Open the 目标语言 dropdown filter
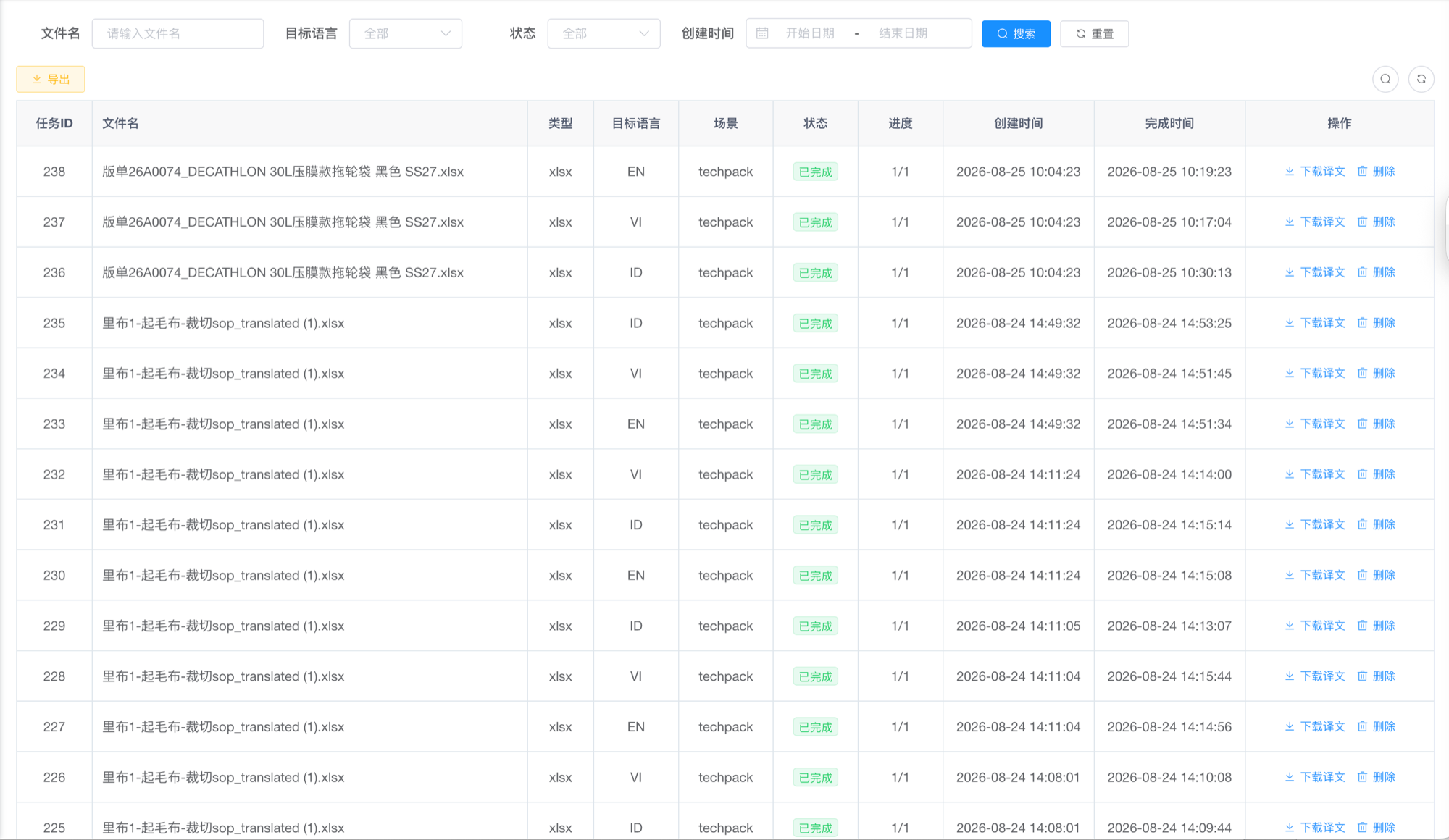This screenshot has height=840, width=1449. pos(406,33)
